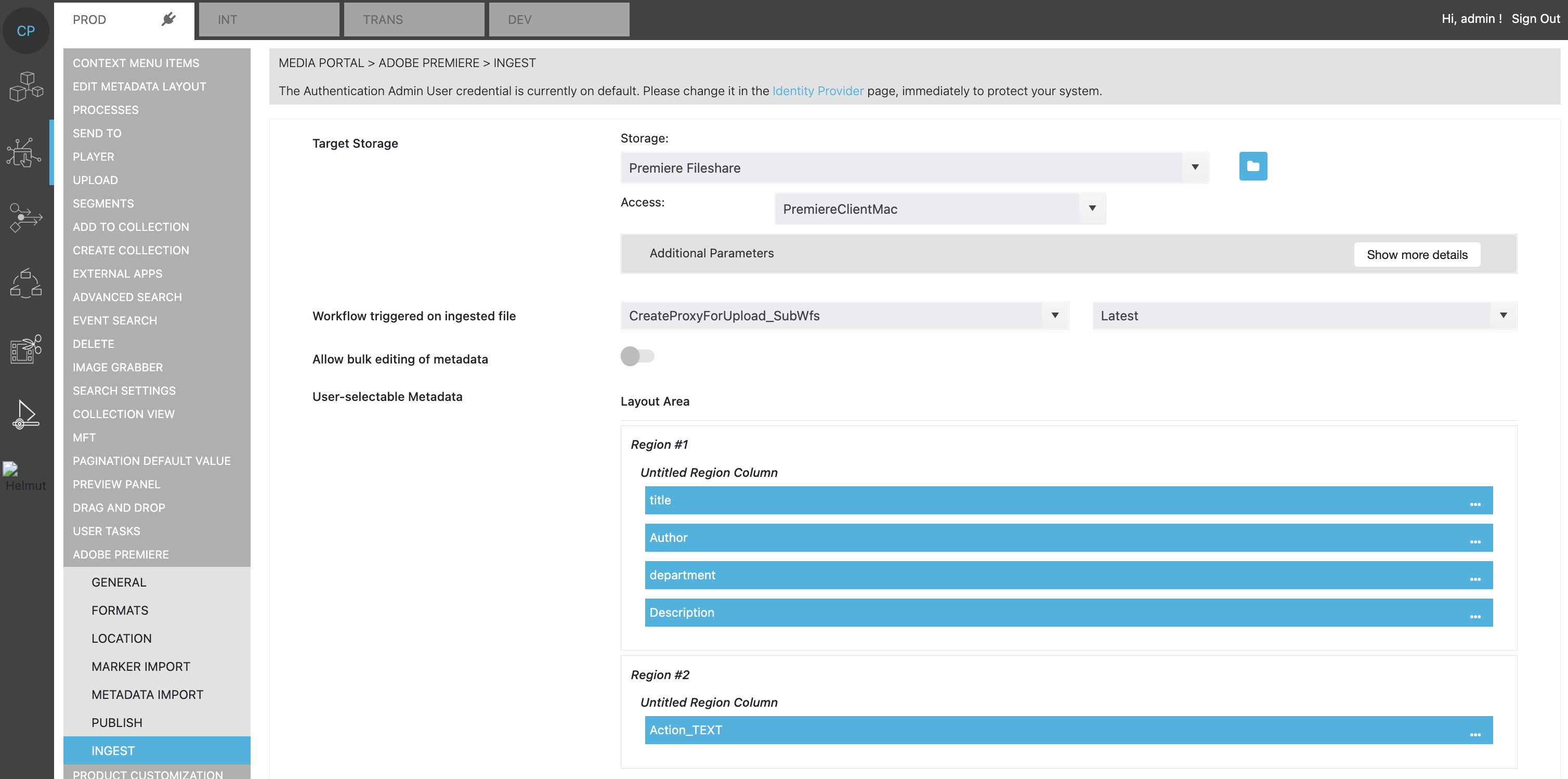
Task: Expand the Storage dropdown Premiere Fileshare
Action: [913, 168]
